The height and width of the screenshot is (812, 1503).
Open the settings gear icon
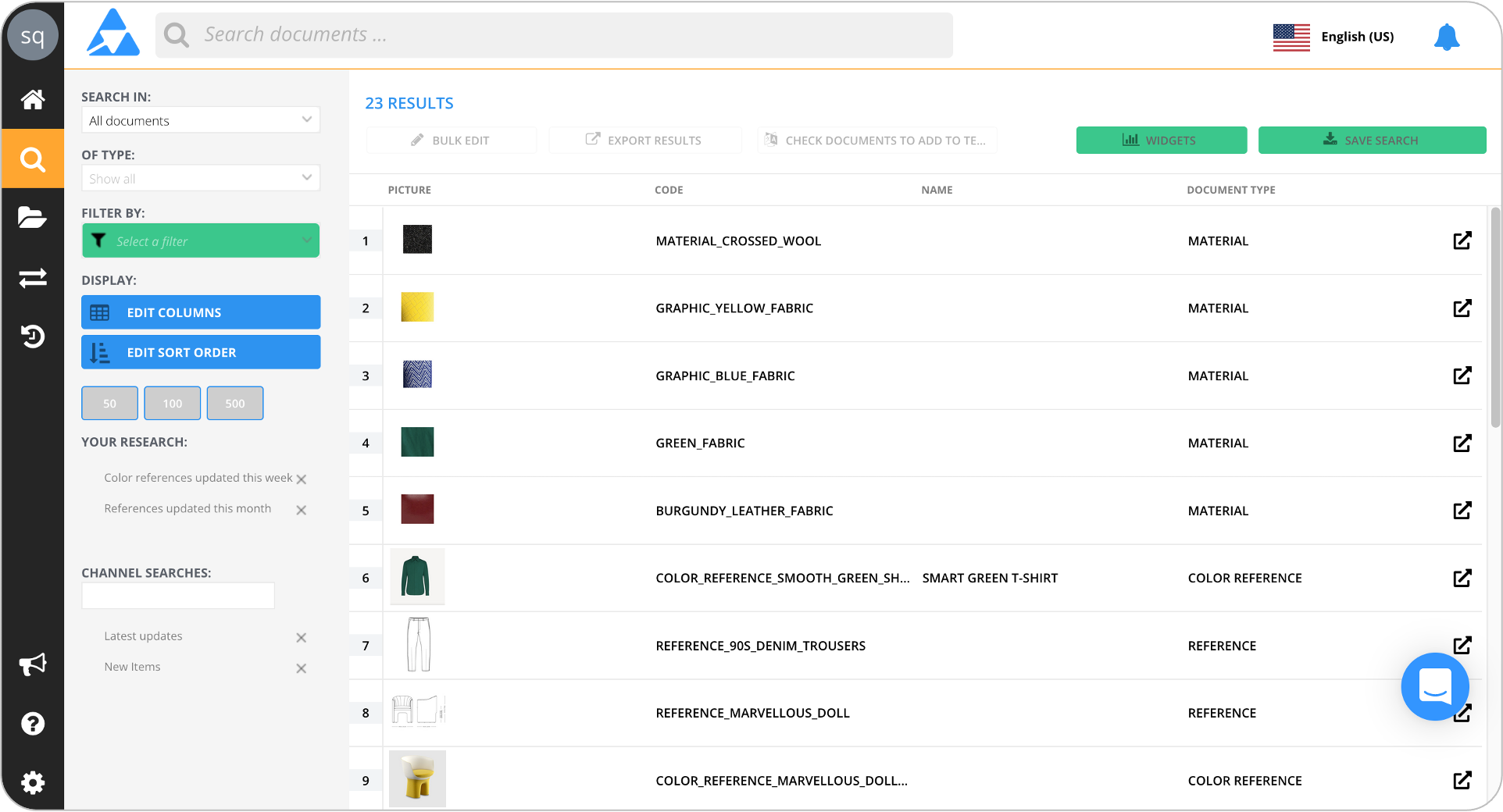pyautogui.click(x=32, y=782)
